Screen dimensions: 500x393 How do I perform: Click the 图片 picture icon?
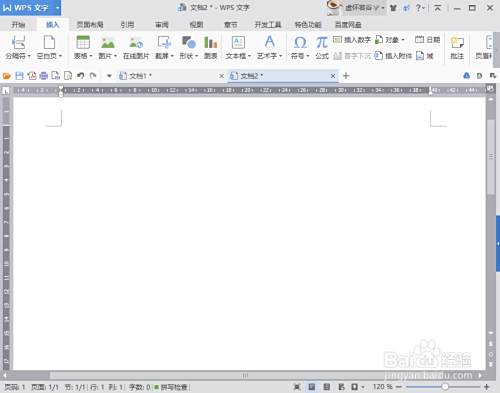click(107, 42)
